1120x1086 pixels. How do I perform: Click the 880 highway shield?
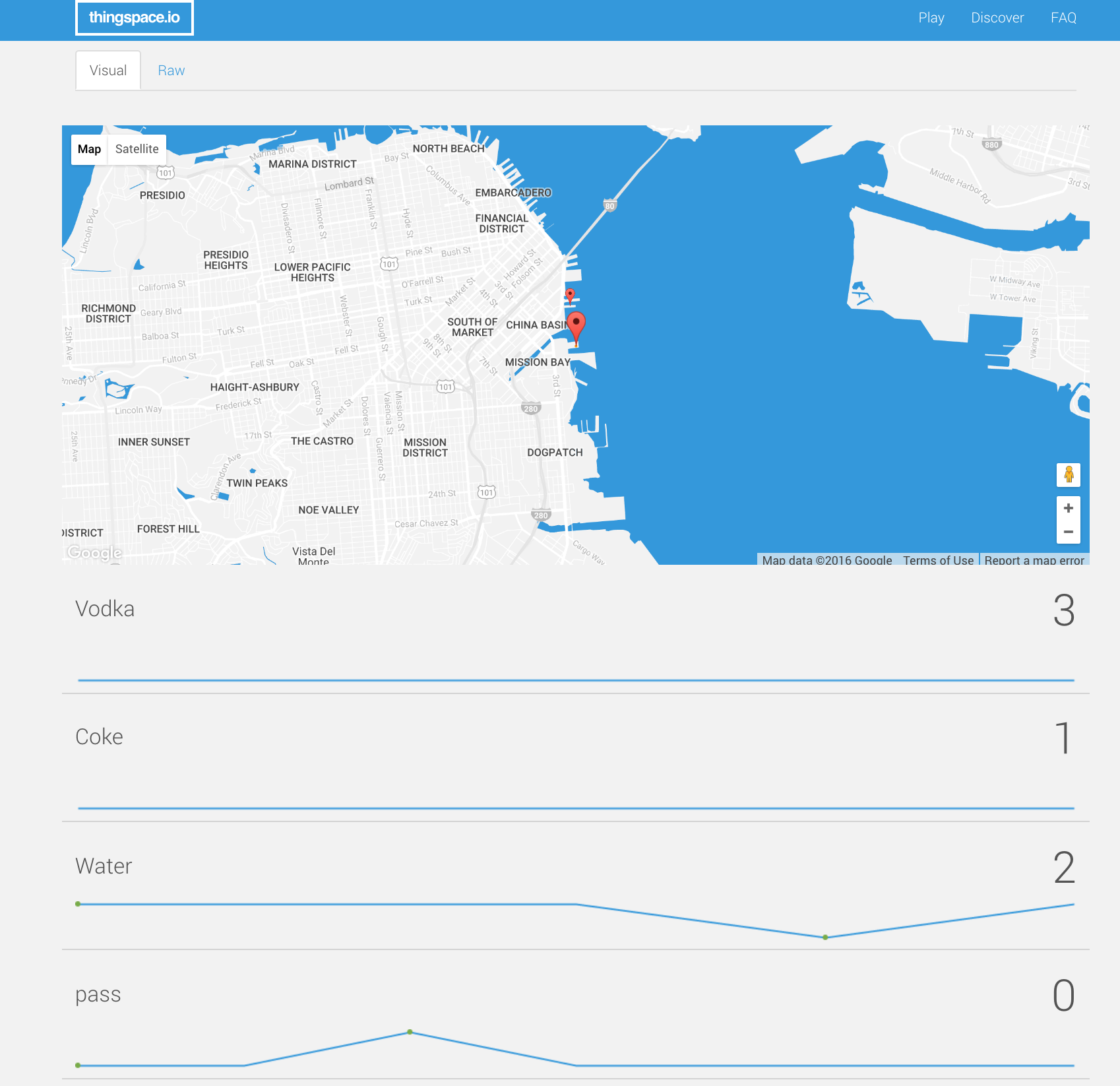coord(991,144)
